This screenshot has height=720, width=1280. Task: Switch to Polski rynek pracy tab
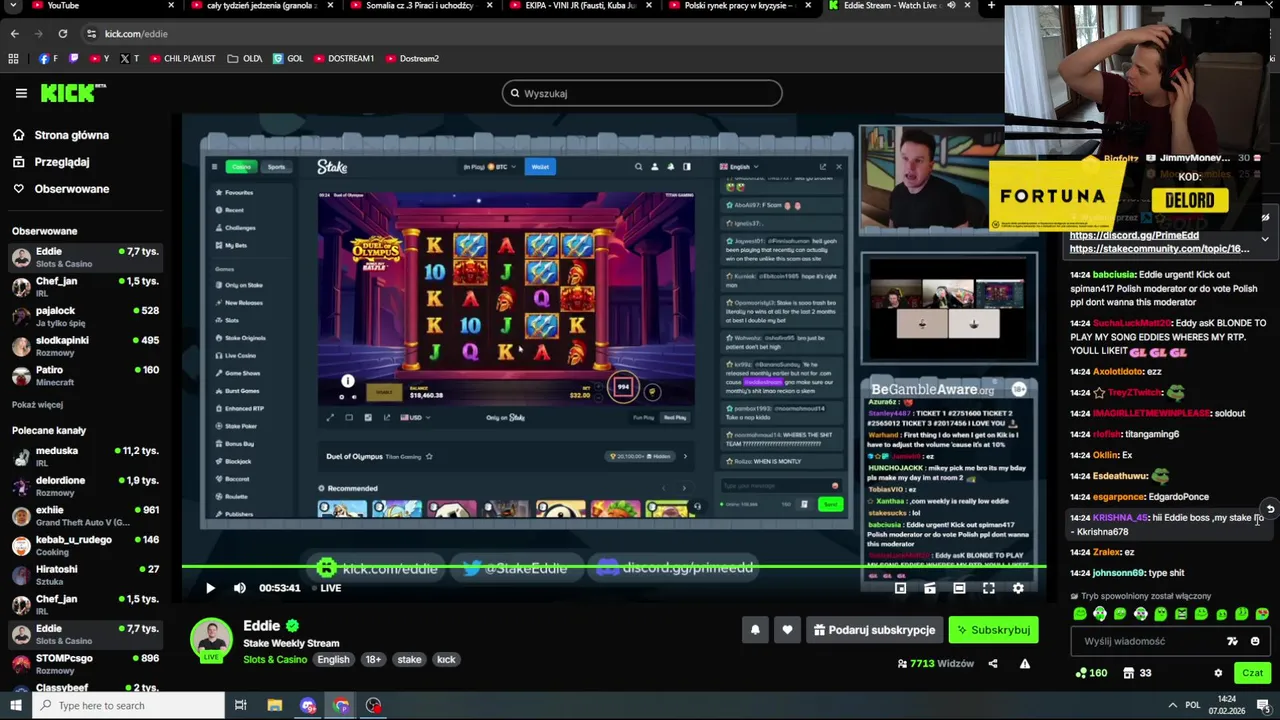[740, 6]
